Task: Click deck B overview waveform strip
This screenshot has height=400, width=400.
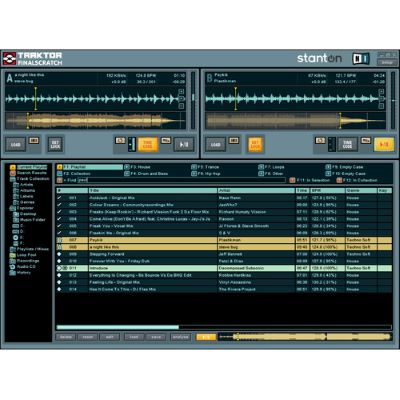Action: point(295,121)
